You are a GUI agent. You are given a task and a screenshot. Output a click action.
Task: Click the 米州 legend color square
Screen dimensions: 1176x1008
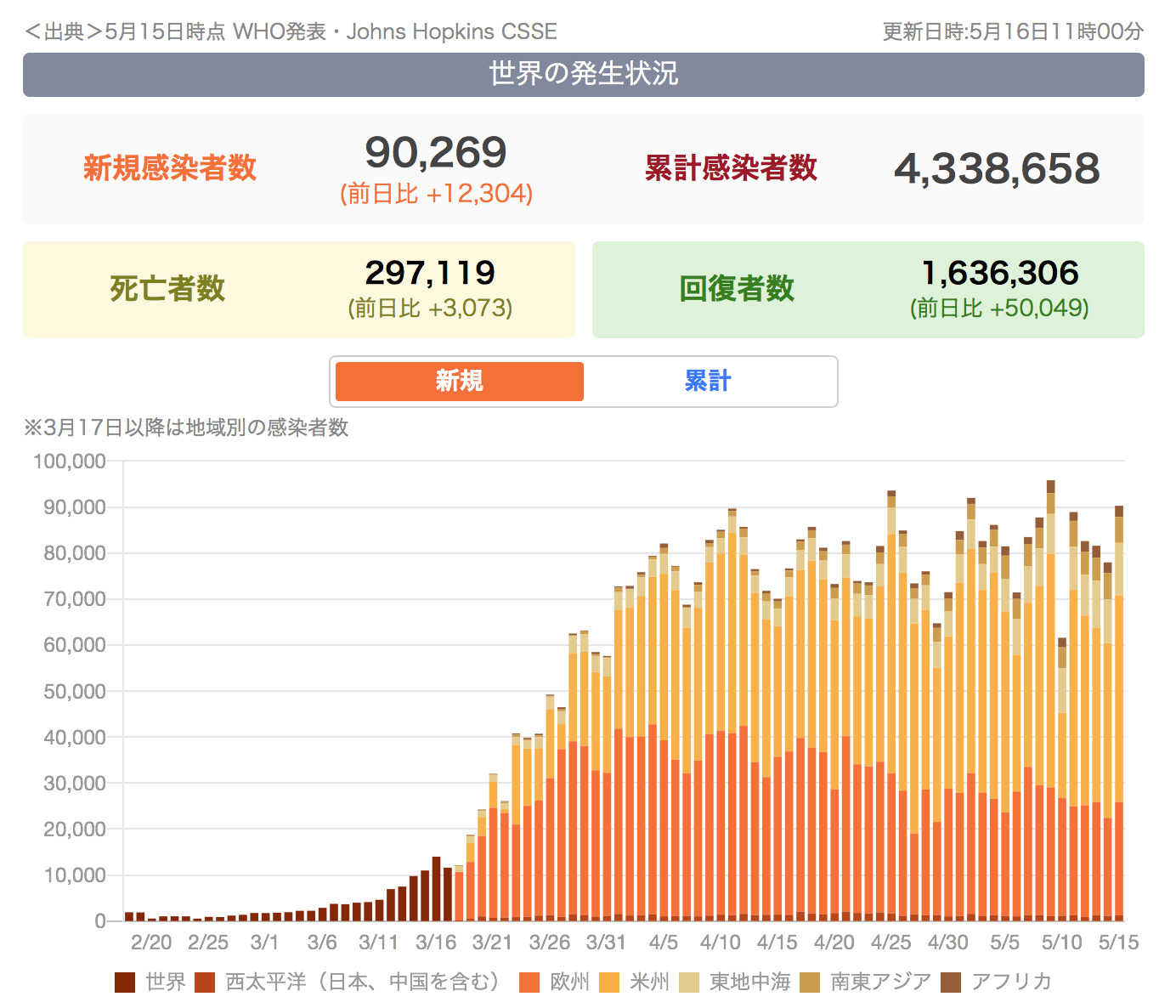tap(609, 983)
